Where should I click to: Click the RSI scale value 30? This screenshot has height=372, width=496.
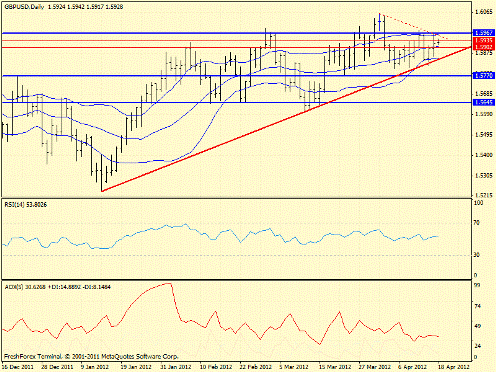click(477, 255)
